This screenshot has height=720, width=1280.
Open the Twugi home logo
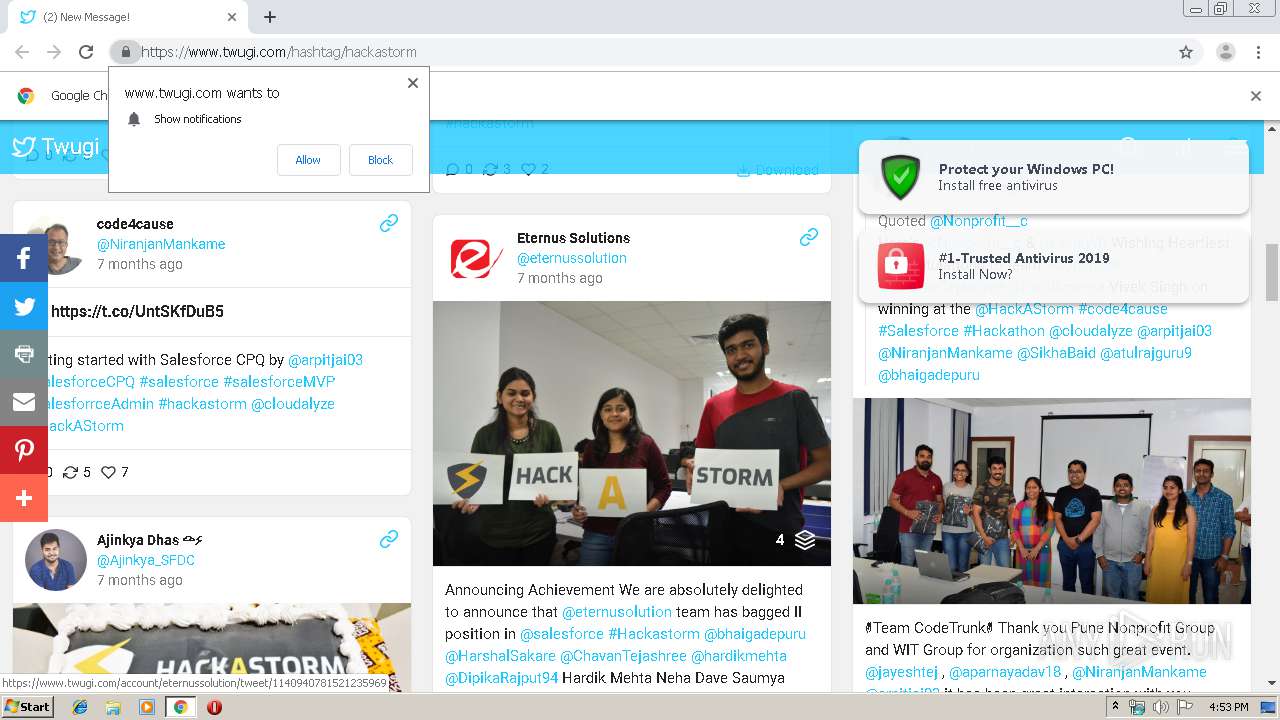56,147
